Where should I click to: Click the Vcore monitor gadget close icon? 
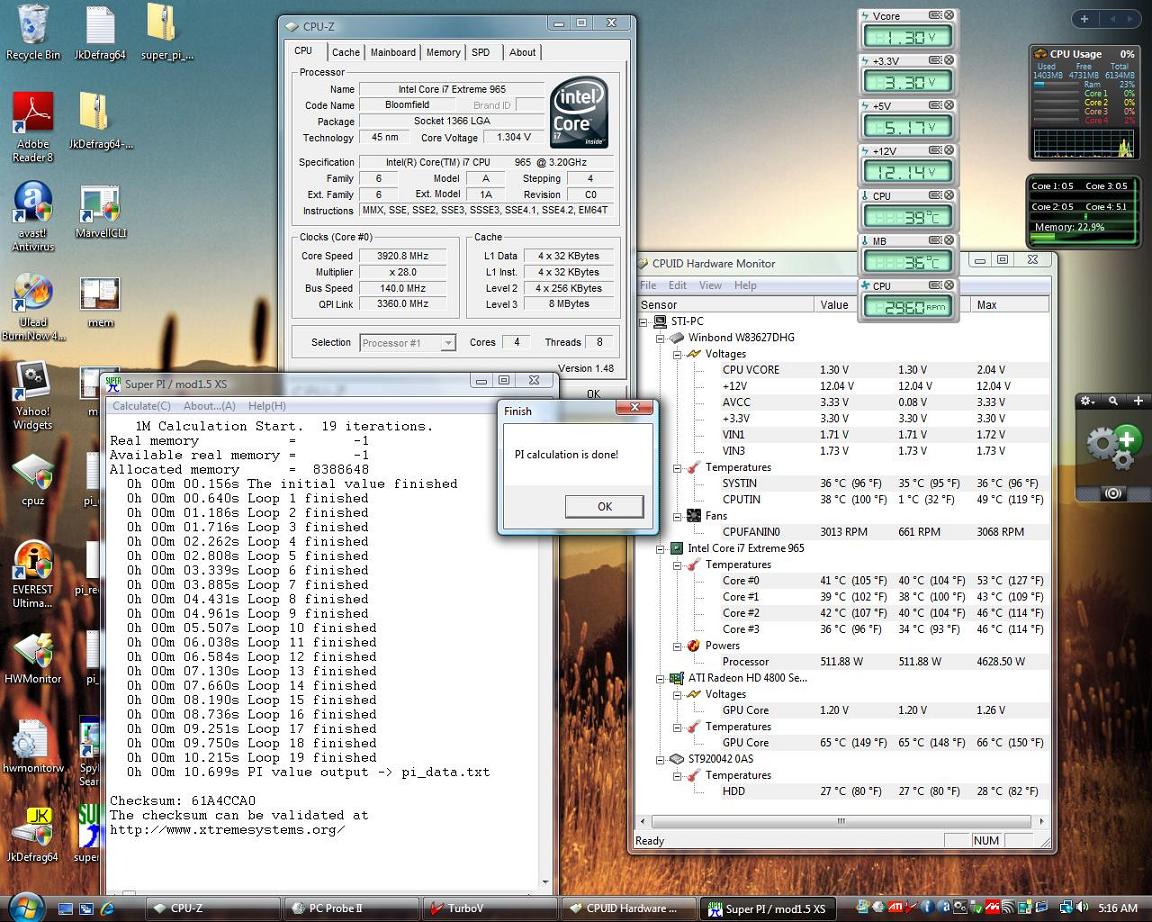click(x=949, y=15)
